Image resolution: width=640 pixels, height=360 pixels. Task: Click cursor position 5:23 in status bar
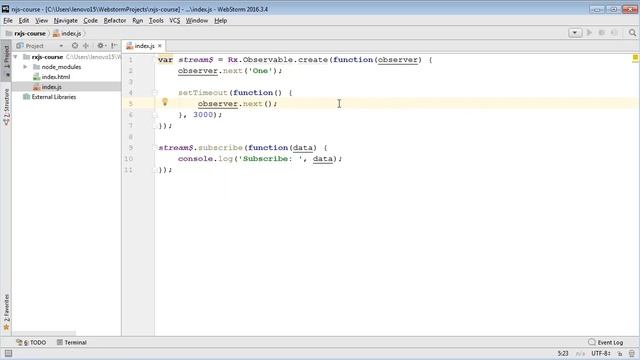point(563,353)
